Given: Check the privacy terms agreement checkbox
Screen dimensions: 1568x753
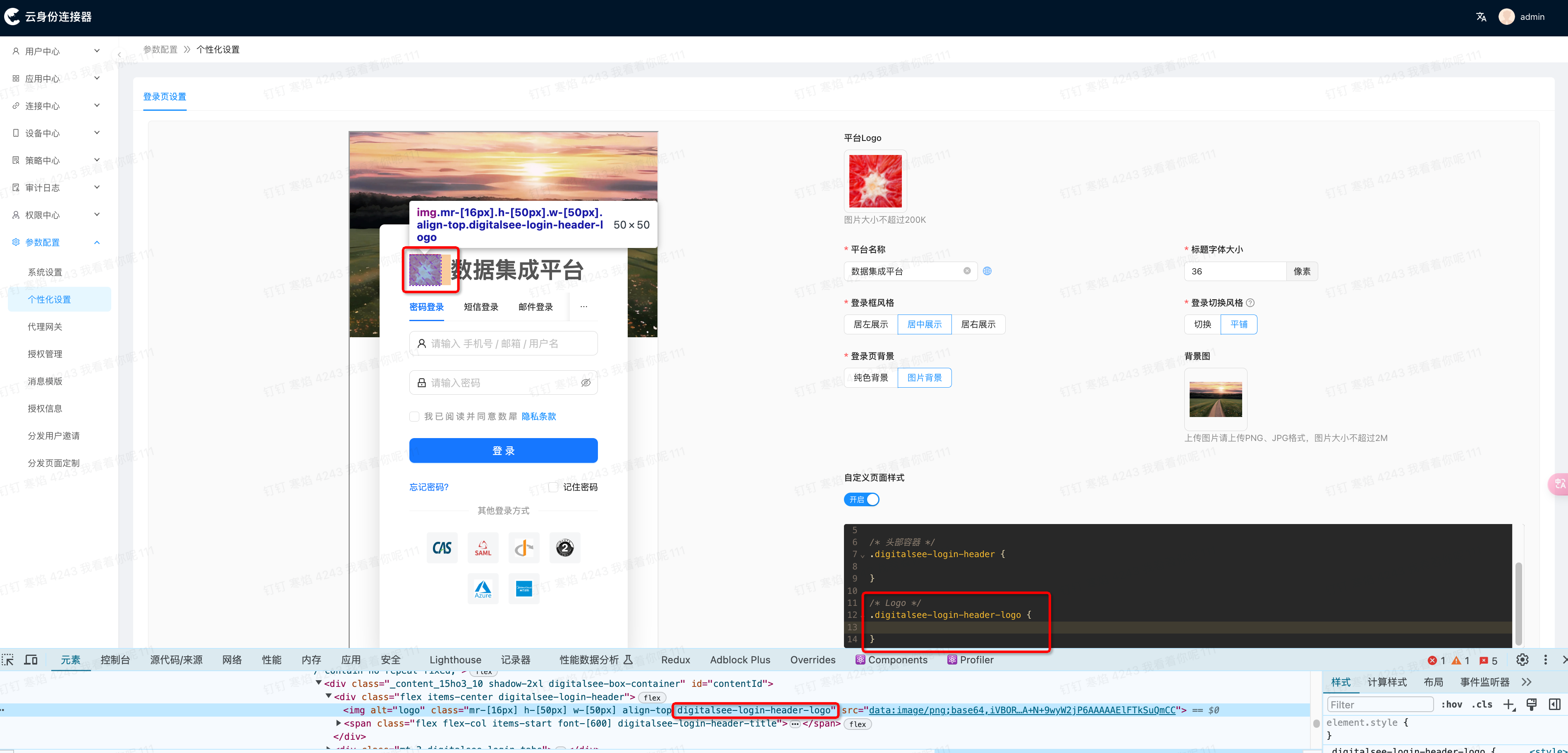Looking at the screenshot, I should click(414, 417).
